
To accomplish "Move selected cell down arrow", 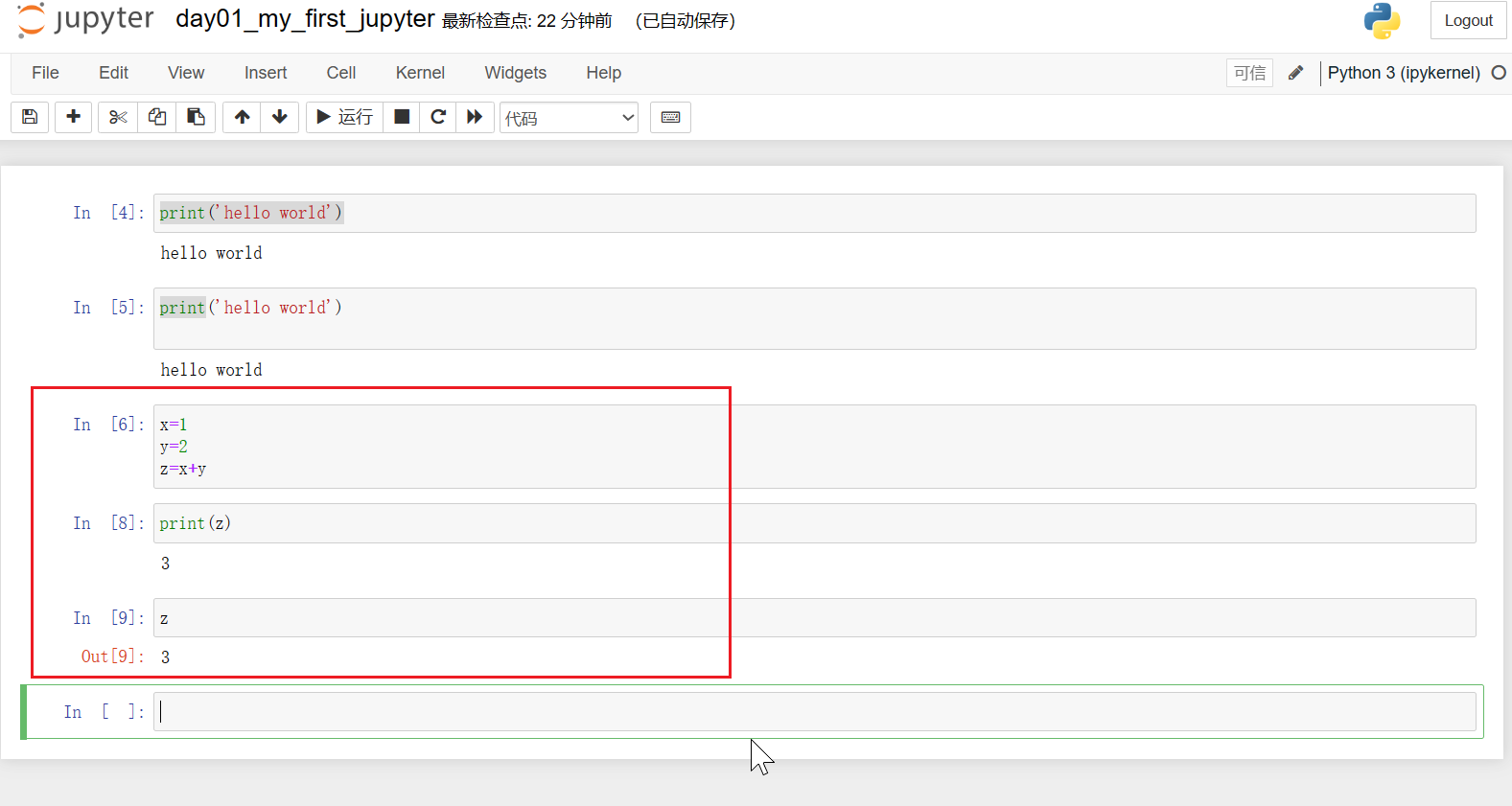I will (280, 117).
